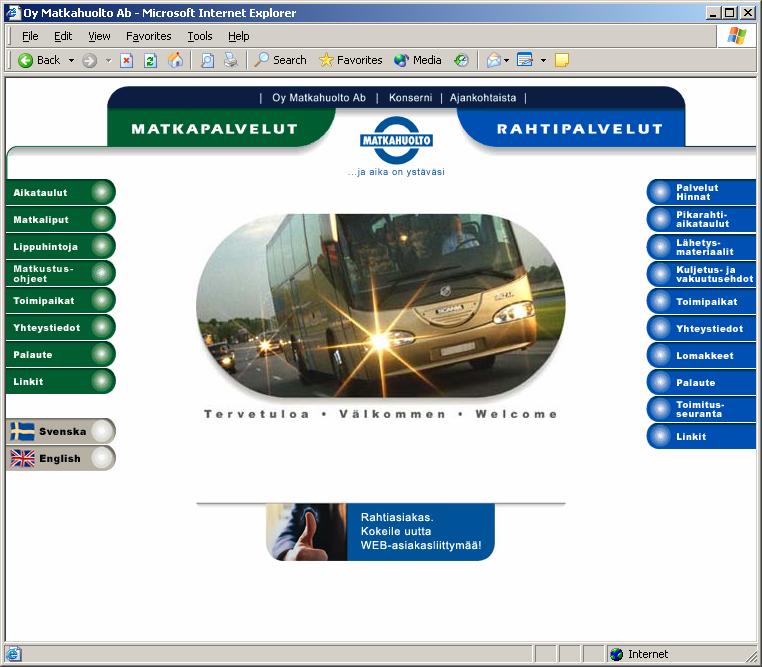762x667 pixels.
Task: Open Kuljetus- ja vakuutusehdot button
Action: tap(701, 274)
